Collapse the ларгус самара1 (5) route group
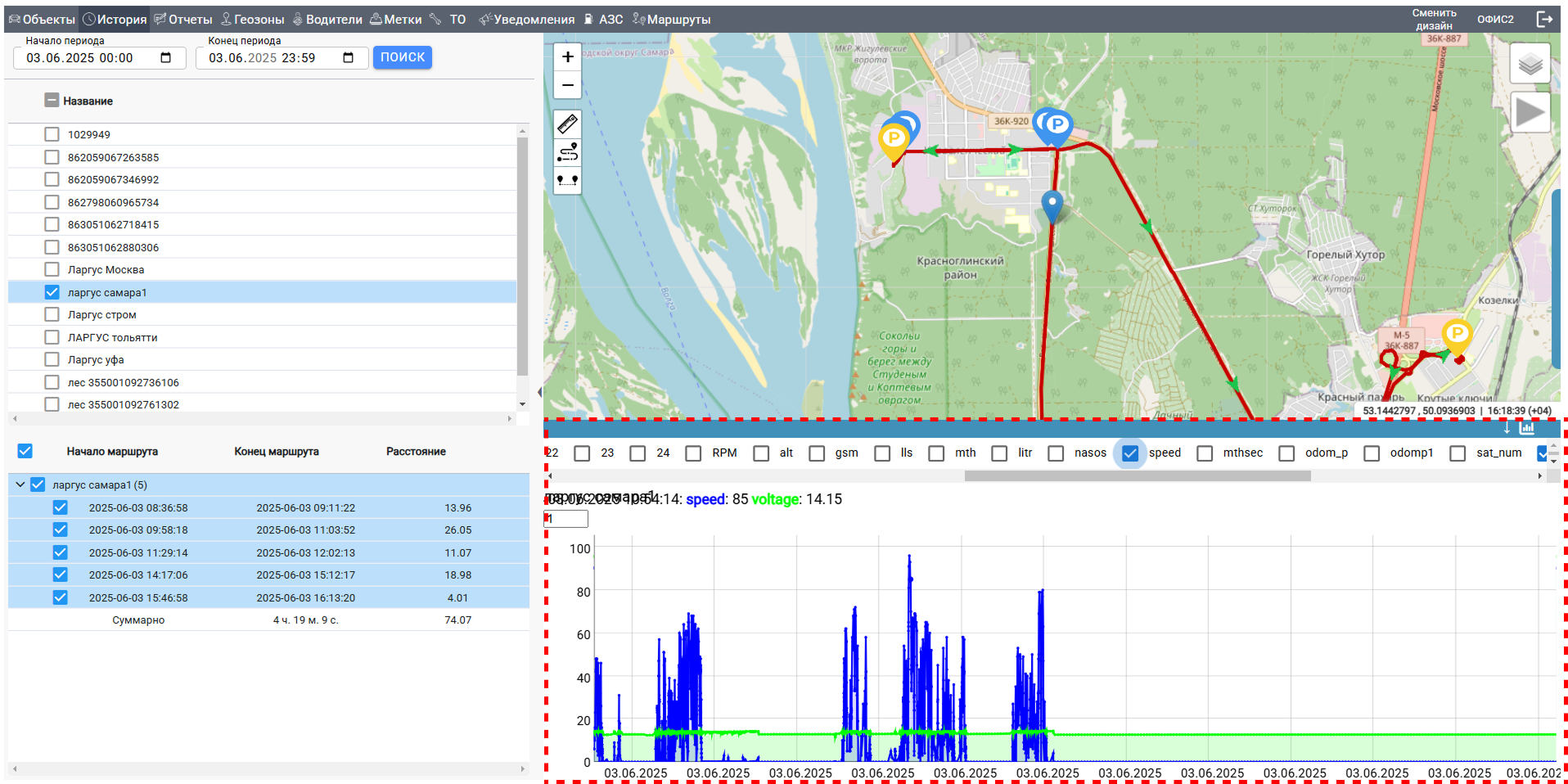The height and width of the screenshot is (784, 1568). coord(20,484)
